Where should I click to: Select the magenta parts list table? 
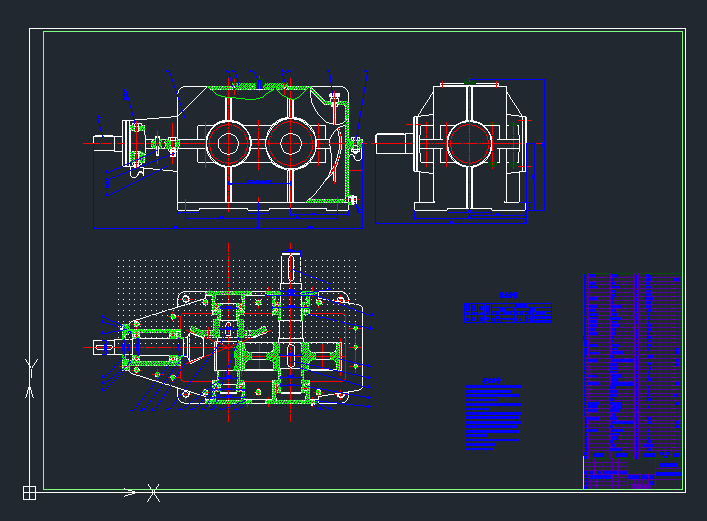pyautogui.click(x=632, y=360)
